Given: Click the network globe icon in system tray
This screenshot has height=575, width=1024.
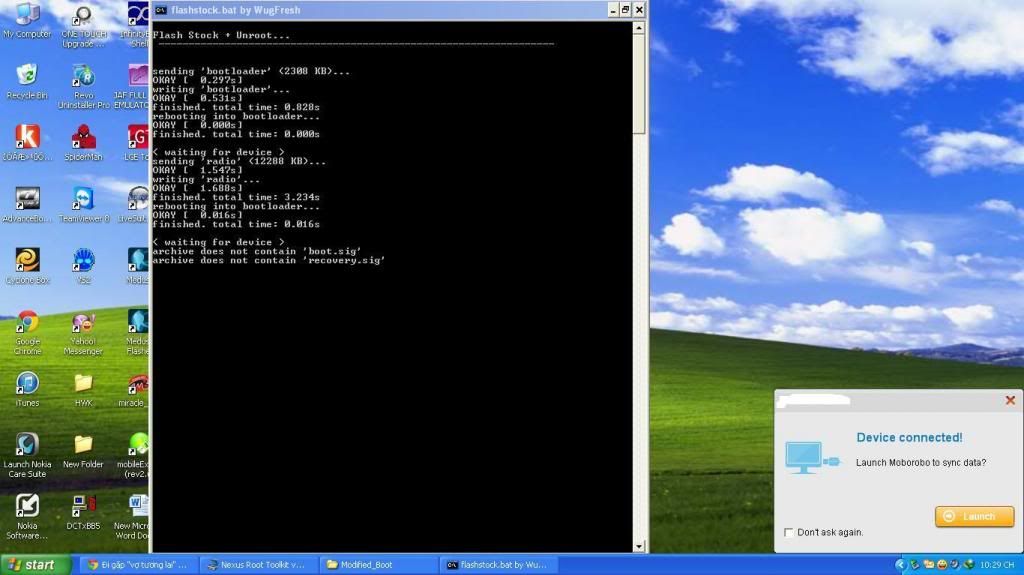Looking at the screenshot, I should point(969,564).
